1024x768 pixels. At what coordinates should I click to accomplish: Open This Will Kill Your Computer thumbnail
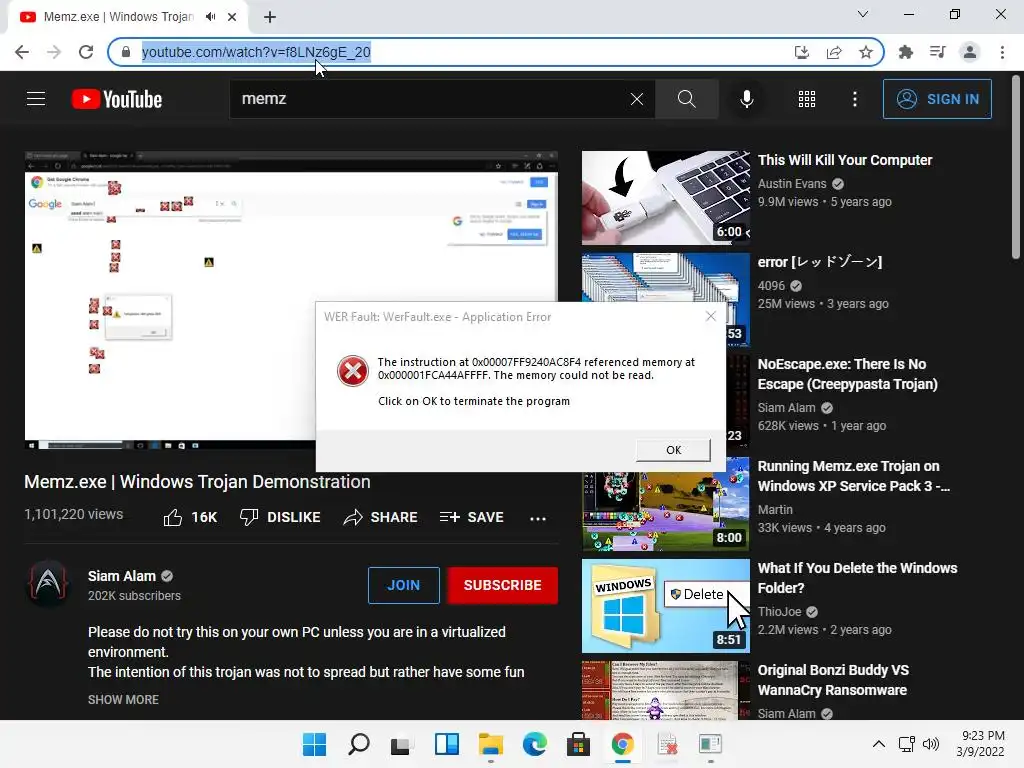[x=665, y=198]
